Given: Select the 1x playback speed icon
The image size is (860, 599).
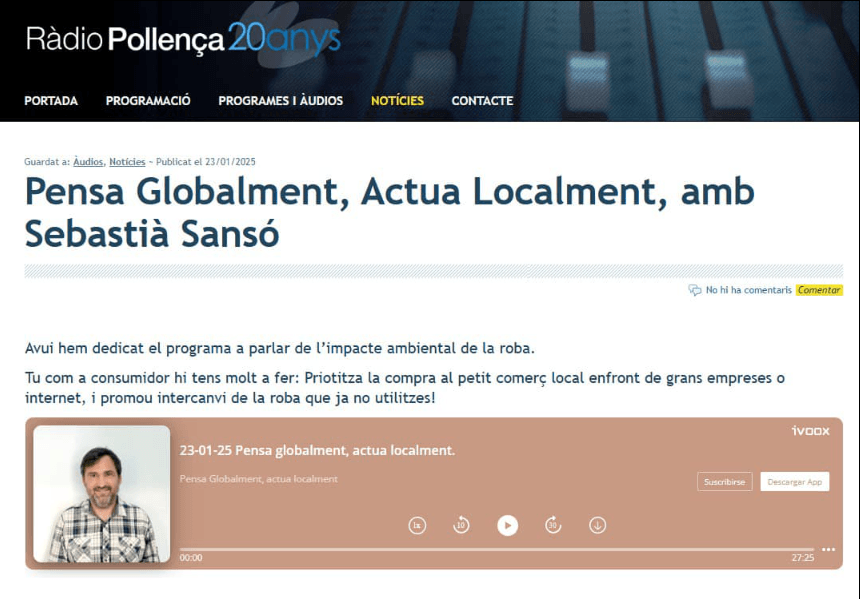Looking at the screenshot, I should pyautogui.click(x=416, y=525).
